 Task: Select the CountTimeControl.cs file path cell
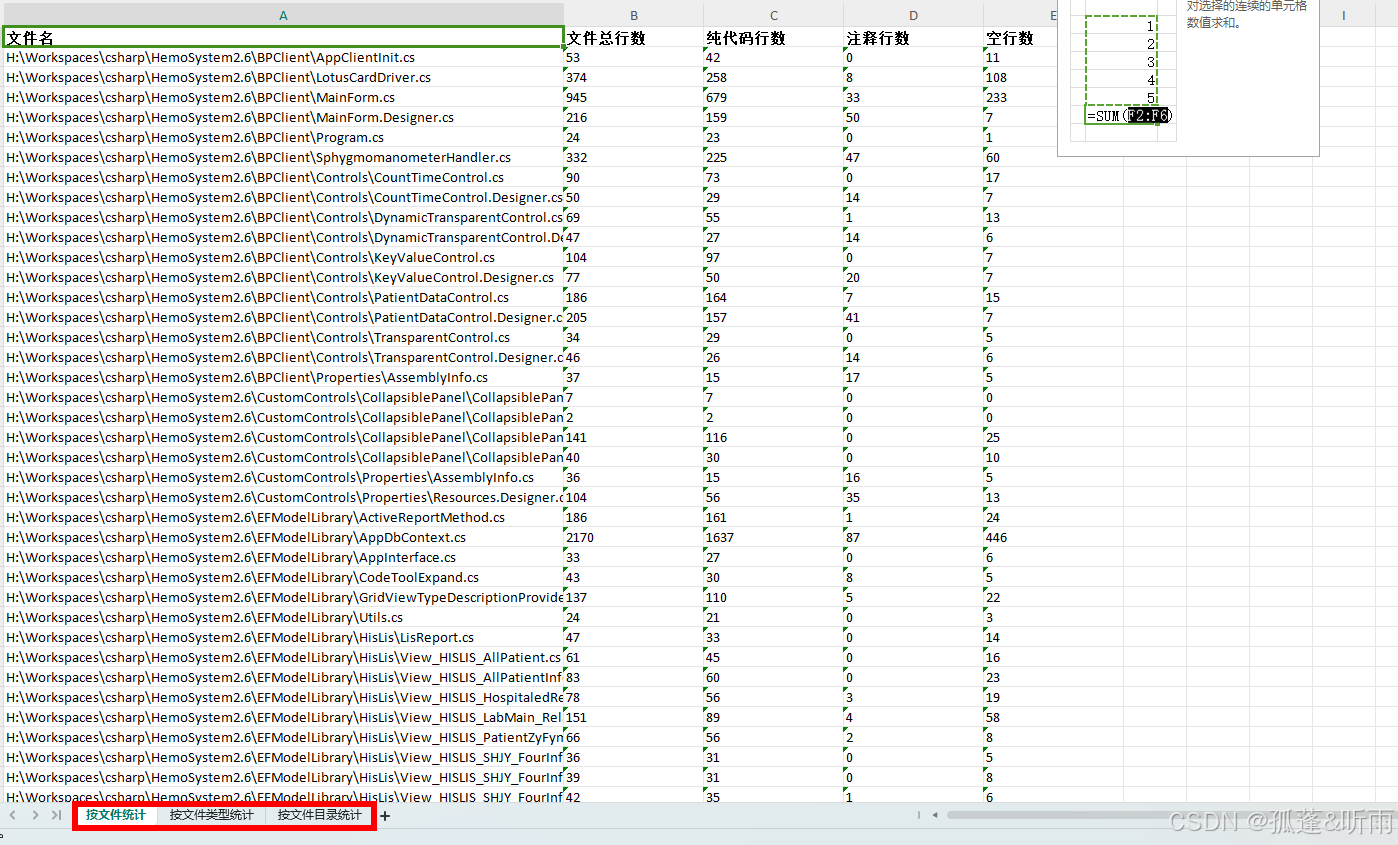(x=284, y=178)
